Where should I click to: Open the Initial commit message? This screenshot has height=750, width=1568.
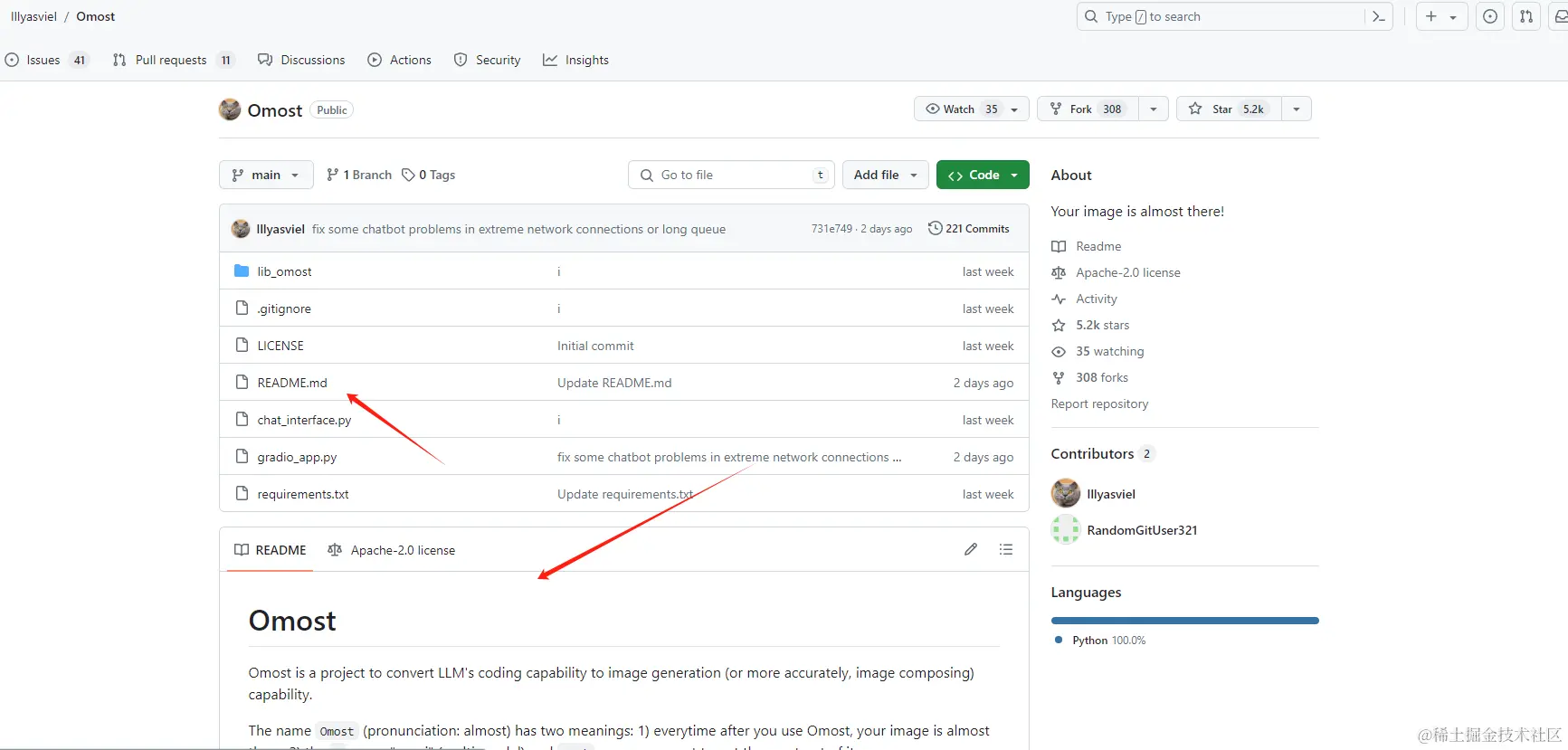[595, 346]
